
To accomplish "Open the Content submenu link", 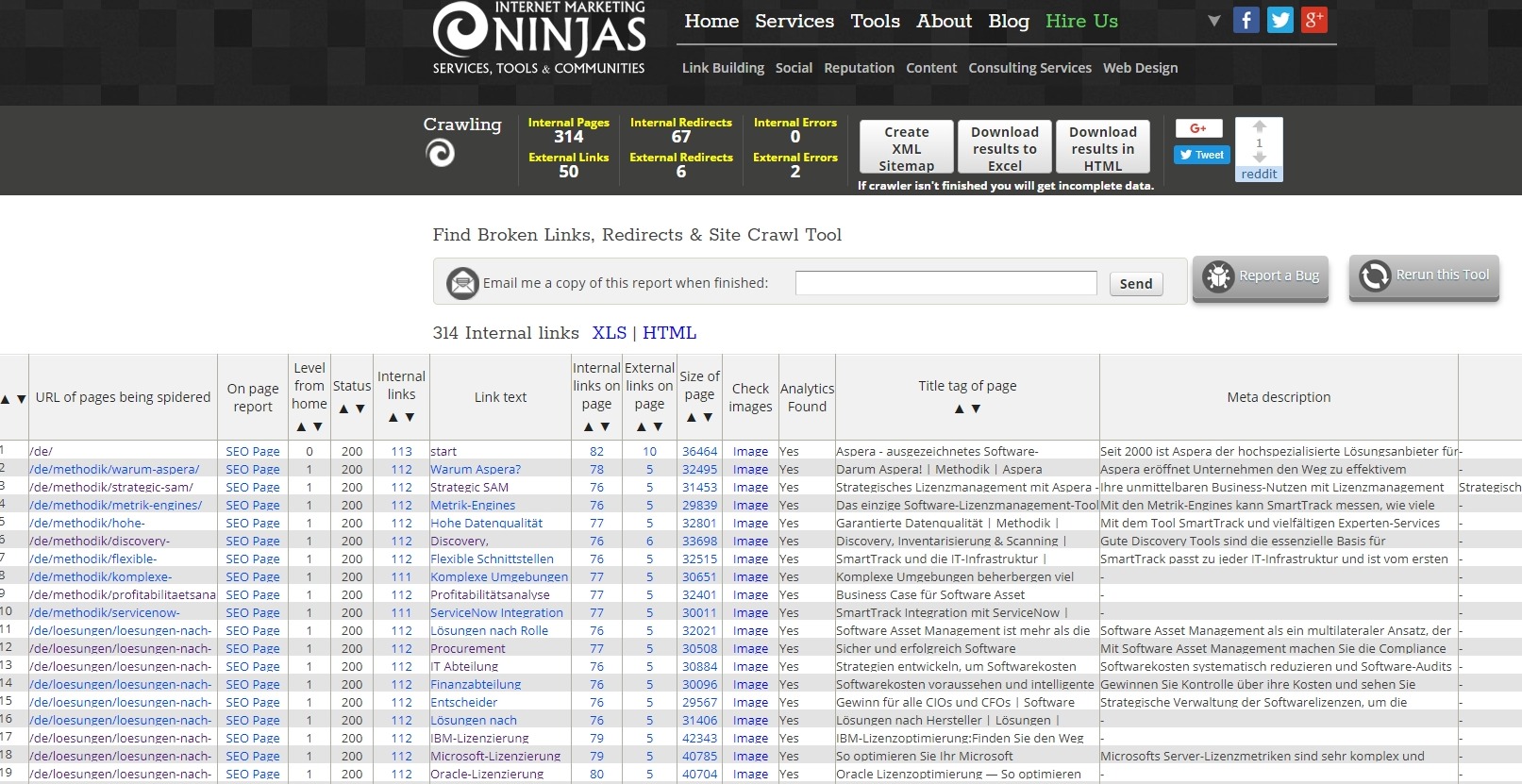I will [x=931, y=68].
